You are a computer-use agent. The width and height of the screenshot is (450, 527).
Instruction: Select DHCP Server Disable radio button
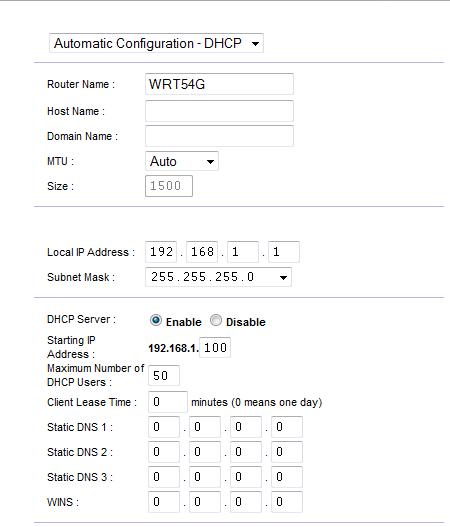pyautogui.click(x=216, y=321)
